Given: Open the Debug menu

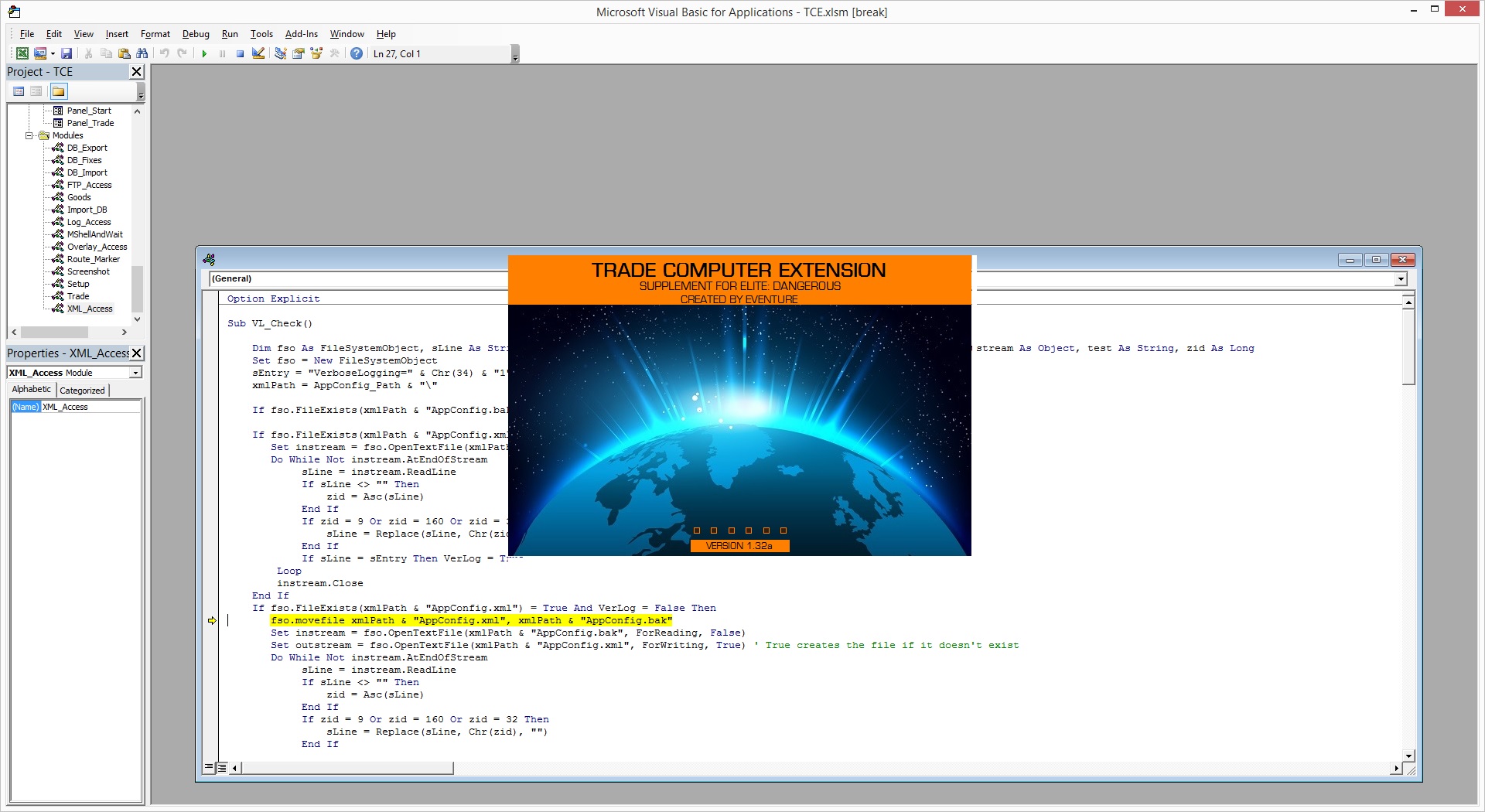Looking at the screenshot, I should click(x=196, y=34).
